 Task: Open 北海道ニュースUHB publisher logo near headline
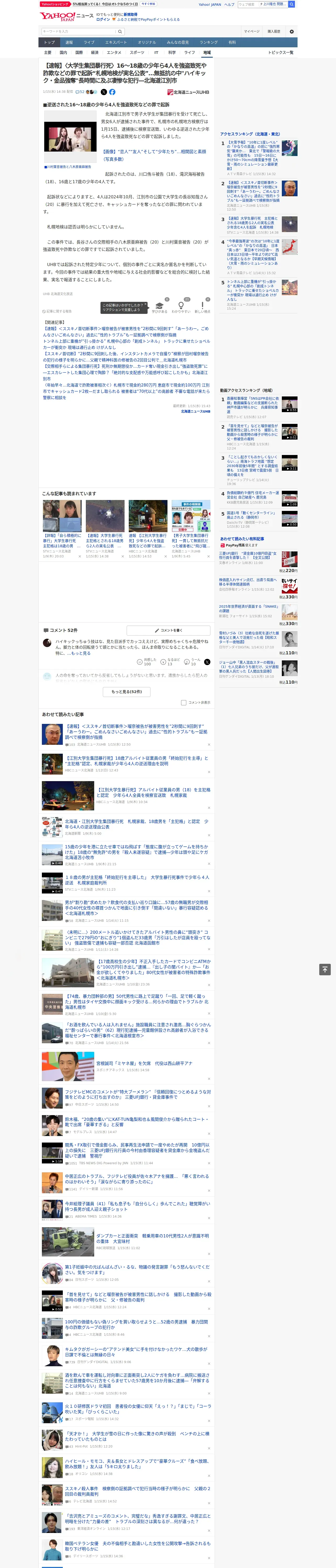pyautogui.click(x=188, y=93)
